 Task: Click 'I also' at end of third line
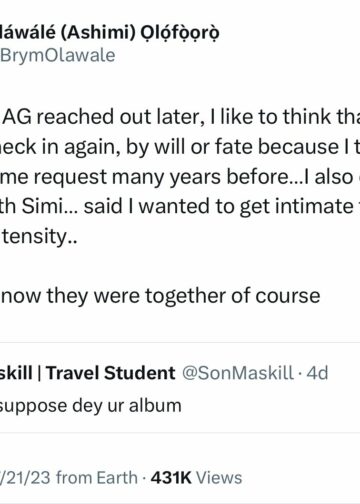(329, 177)
